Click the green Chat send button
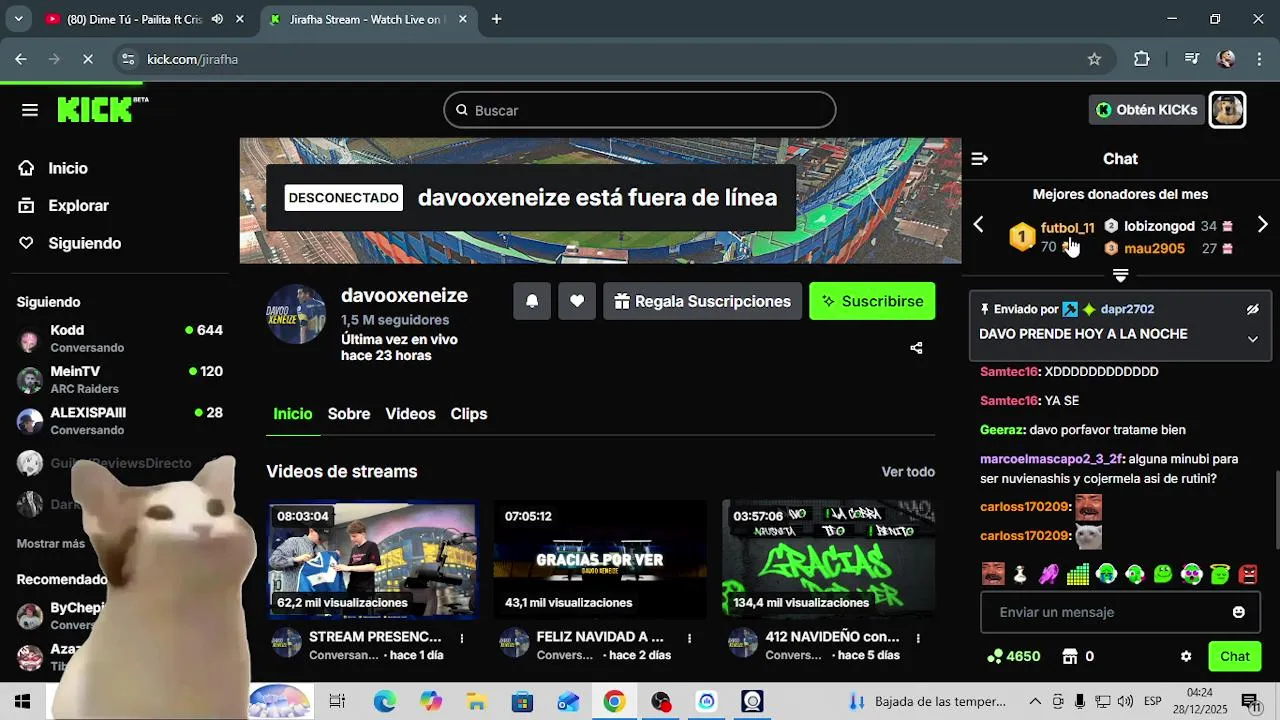 point(1234,657)
